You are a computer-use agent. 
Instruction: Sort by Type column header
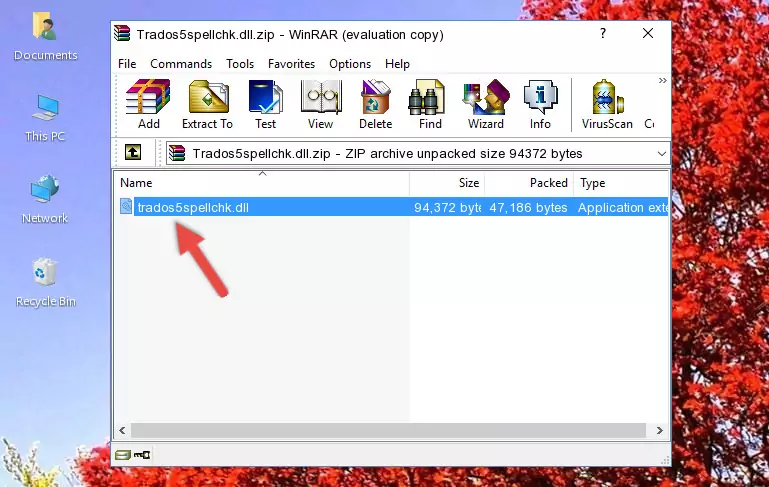point(621,183)
